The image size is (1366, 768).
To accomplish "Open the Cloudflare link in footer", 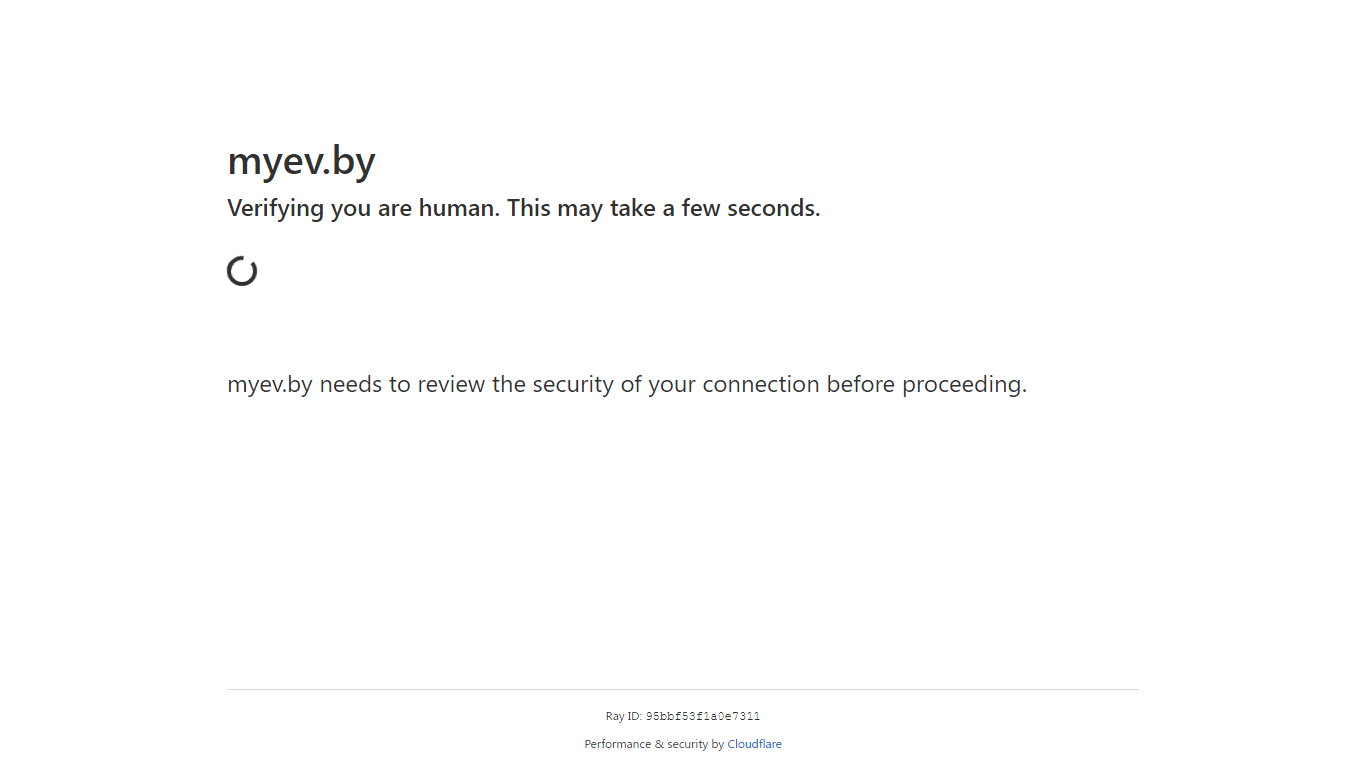I will pyautogui.click(x=754, y=744).
